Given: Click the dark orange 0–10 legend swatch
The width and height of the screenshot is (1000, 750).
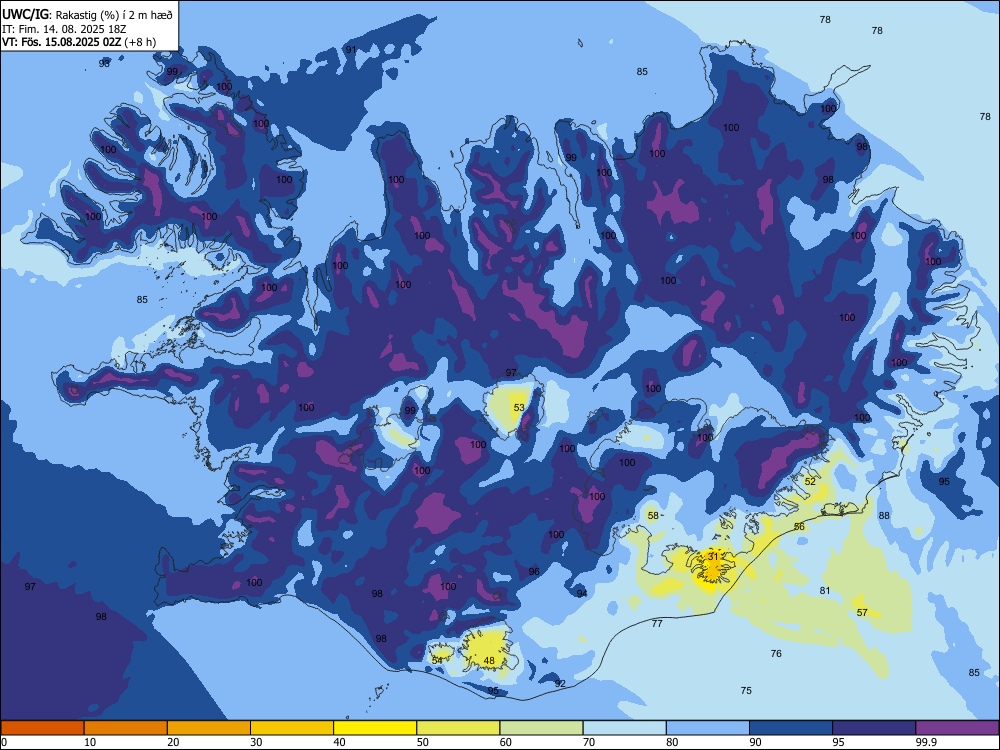Looking at the screenshot, I should coord(42,728).
